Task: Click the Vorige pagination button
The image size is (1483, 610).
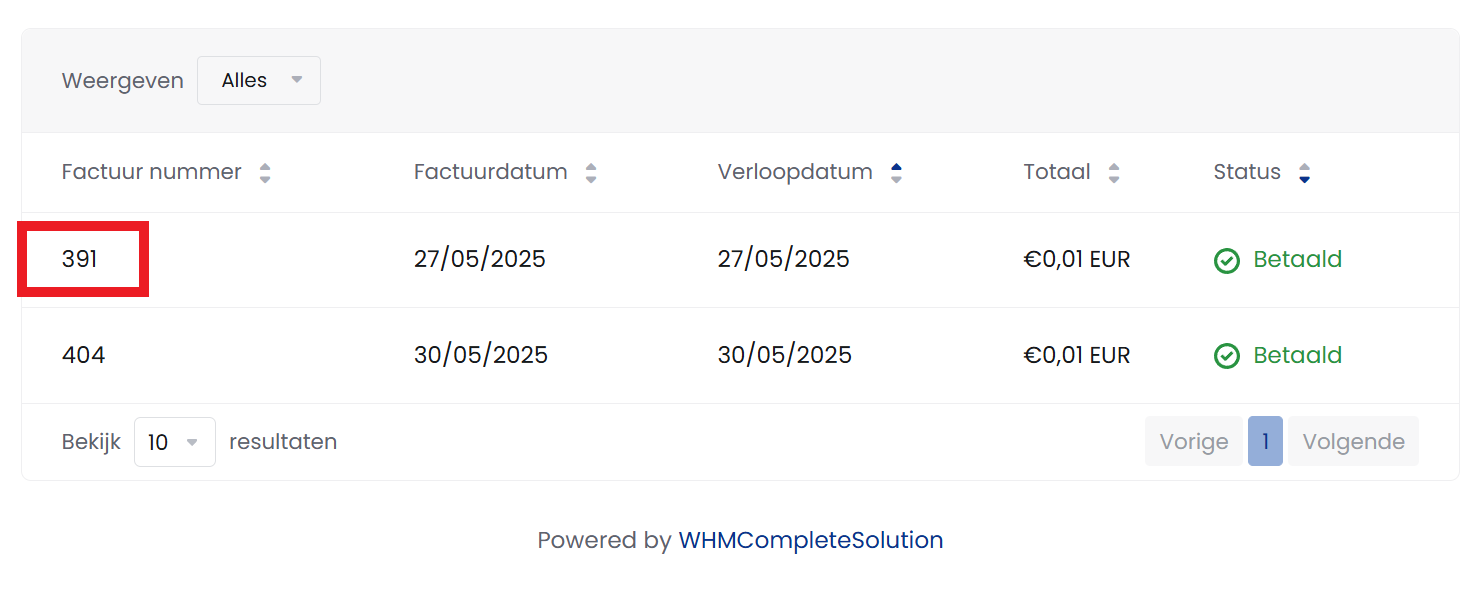Action: [1193, 442]
